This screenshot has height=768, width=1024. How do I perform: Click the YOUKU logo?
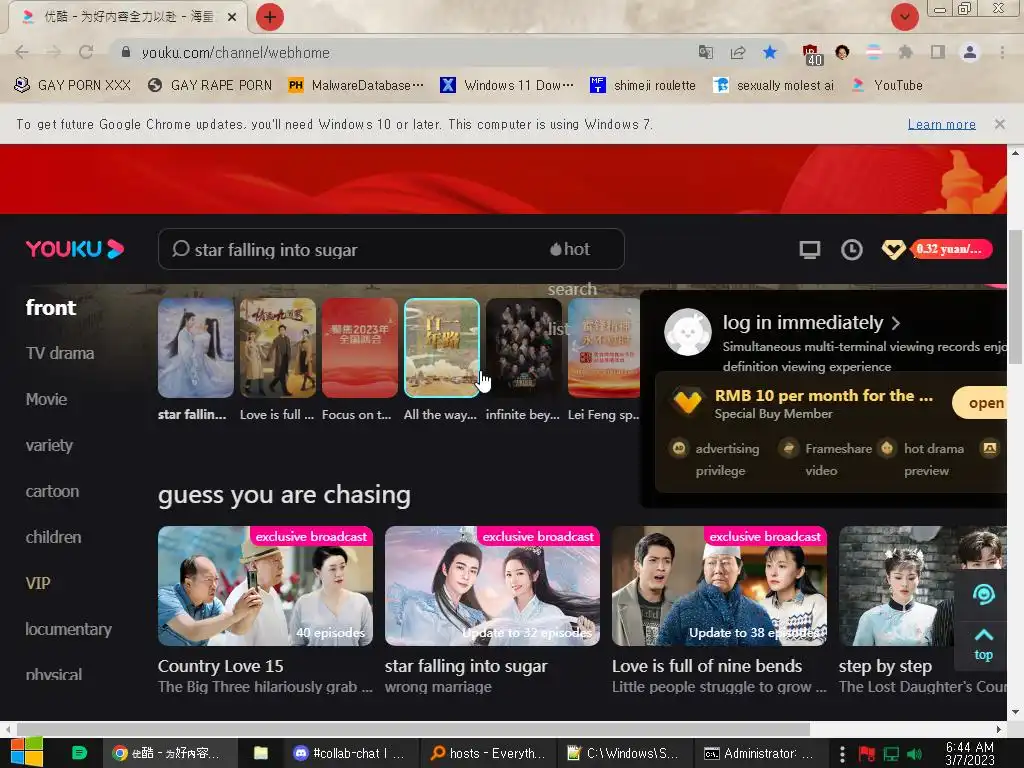click(75, 249)
